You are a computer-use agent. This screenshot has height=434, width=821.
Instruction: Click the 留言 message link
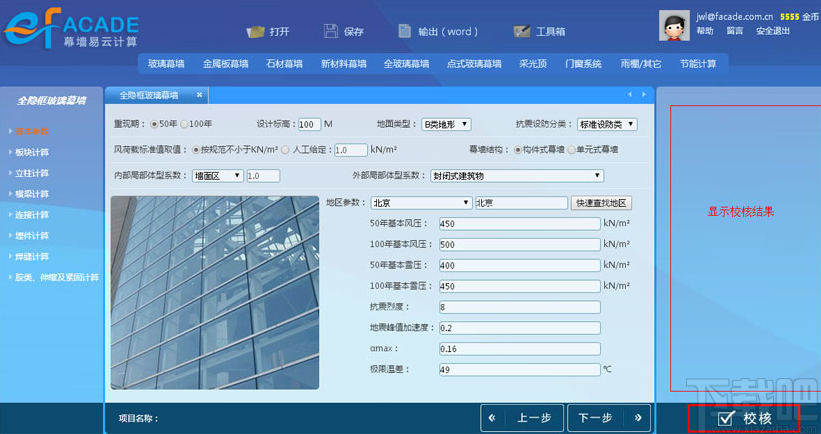735,31
